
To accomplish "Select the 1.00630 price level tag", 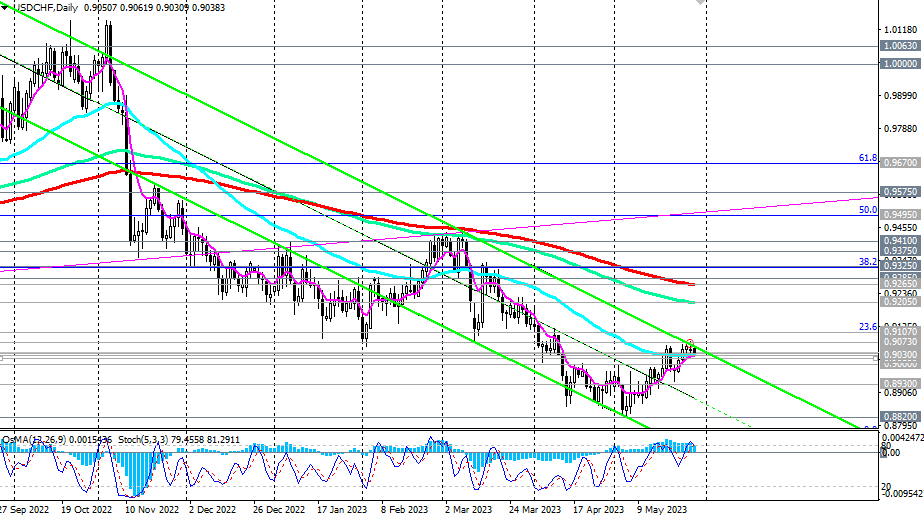I will (900, 45).
